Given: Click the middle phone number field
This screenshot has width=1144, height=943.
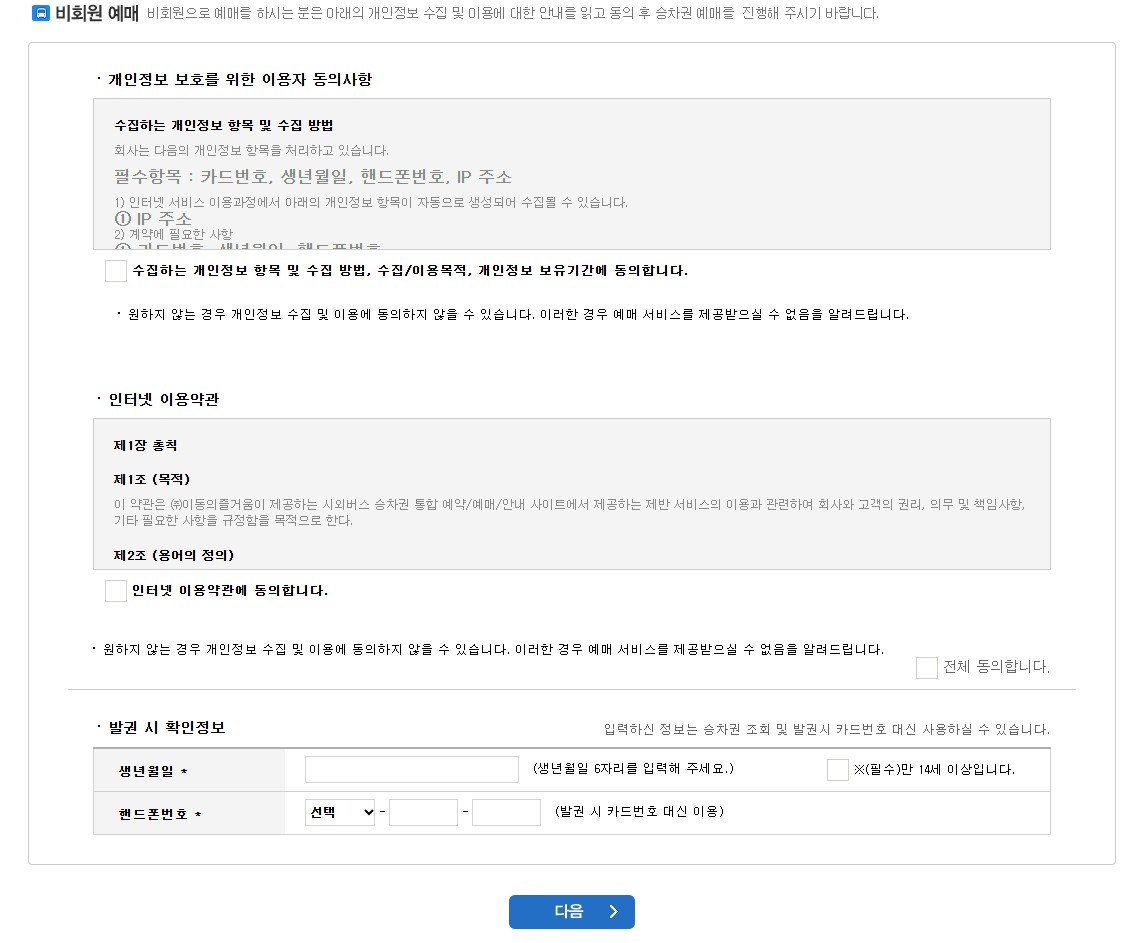Looking at the screenshot, I should pyautogui.click(x=423, y=811).
